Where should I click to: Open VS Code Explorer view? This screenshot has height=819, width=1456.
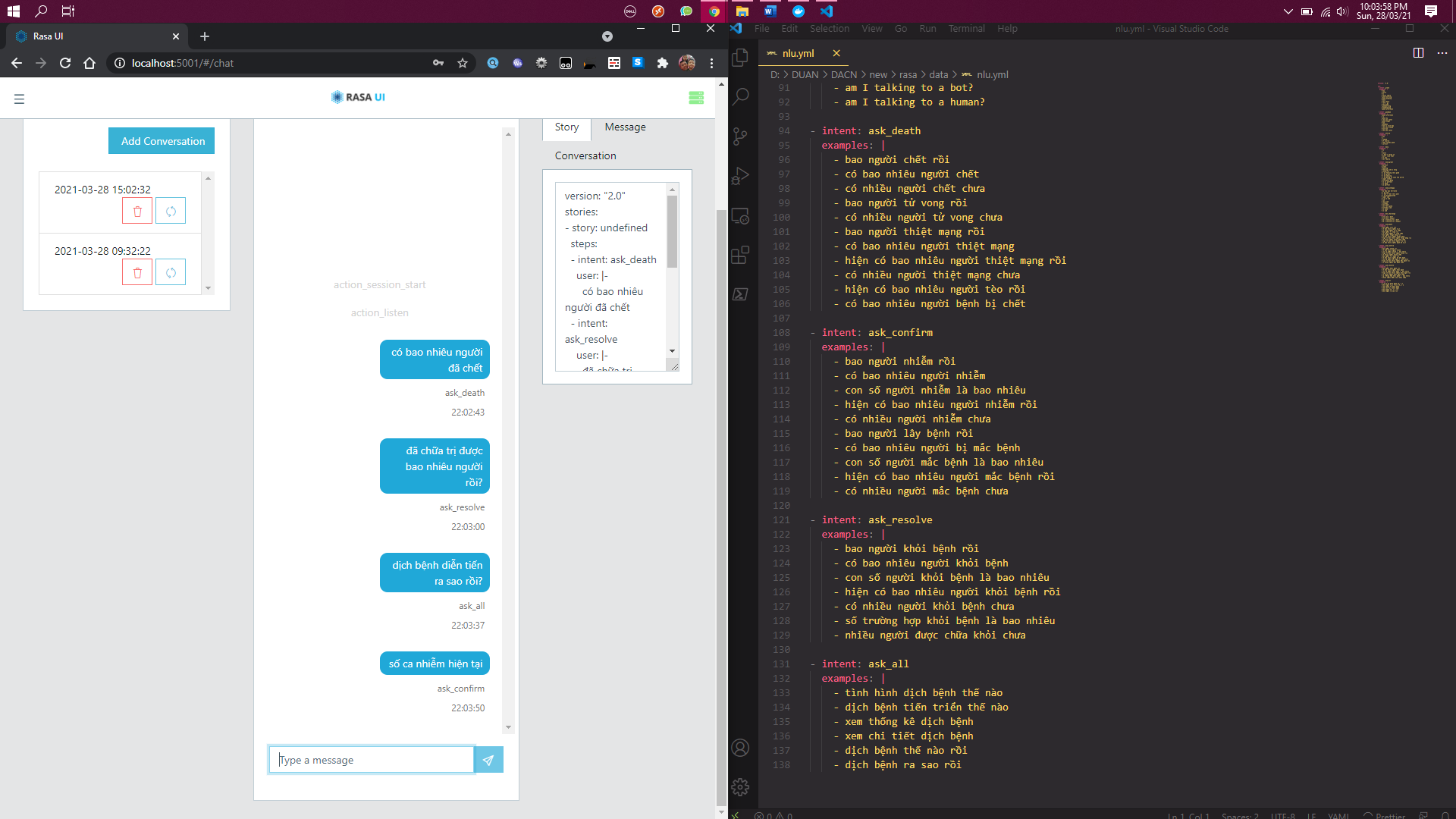[741, 58]
